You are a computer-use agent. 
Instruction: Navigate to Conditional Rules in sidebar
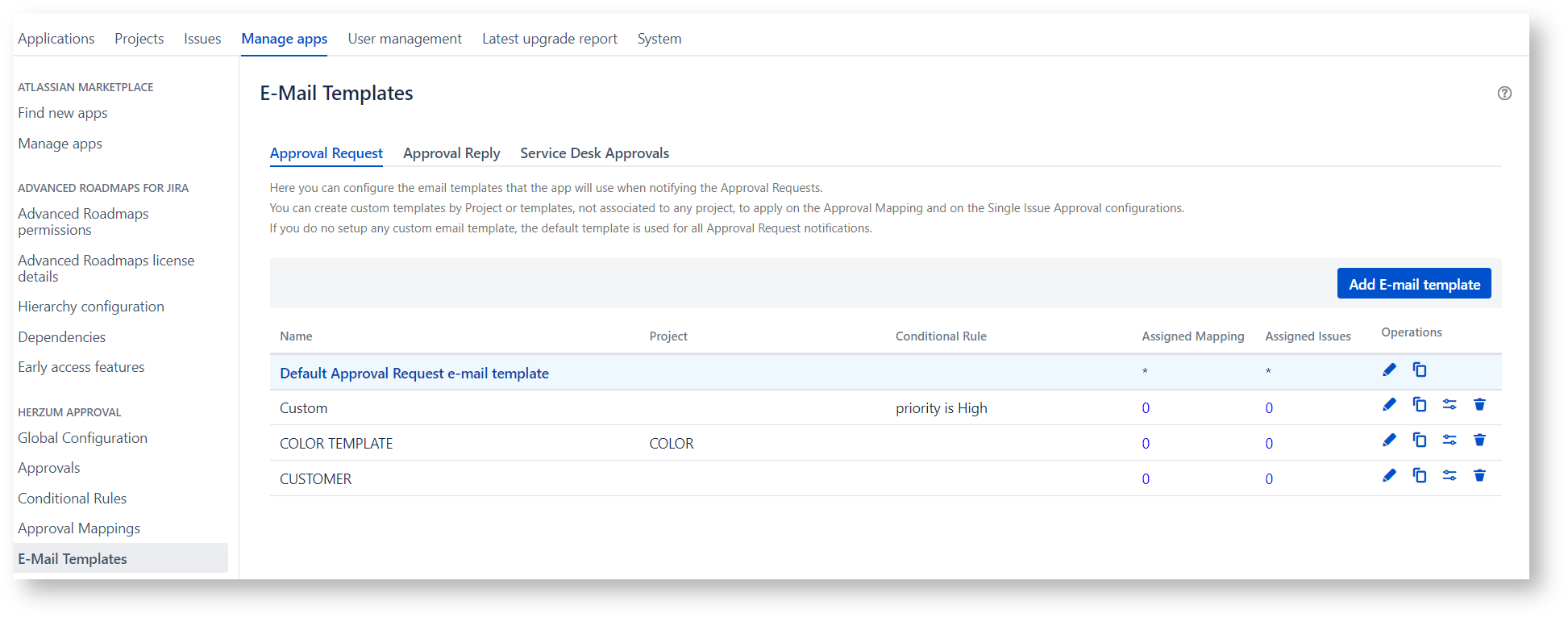tap(73, 499)
